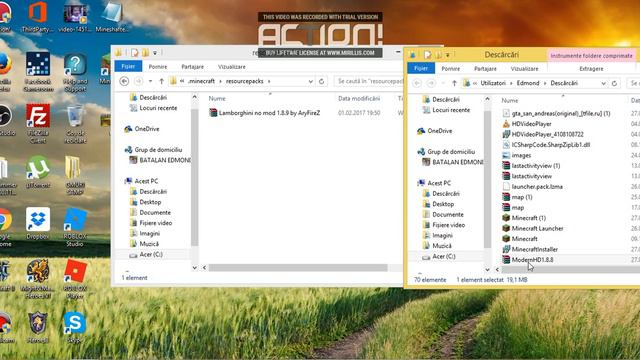Open Vizualizare tab in resourcepacks window
Viewport: 640px width, 360px height.
(x=232, y=67)
